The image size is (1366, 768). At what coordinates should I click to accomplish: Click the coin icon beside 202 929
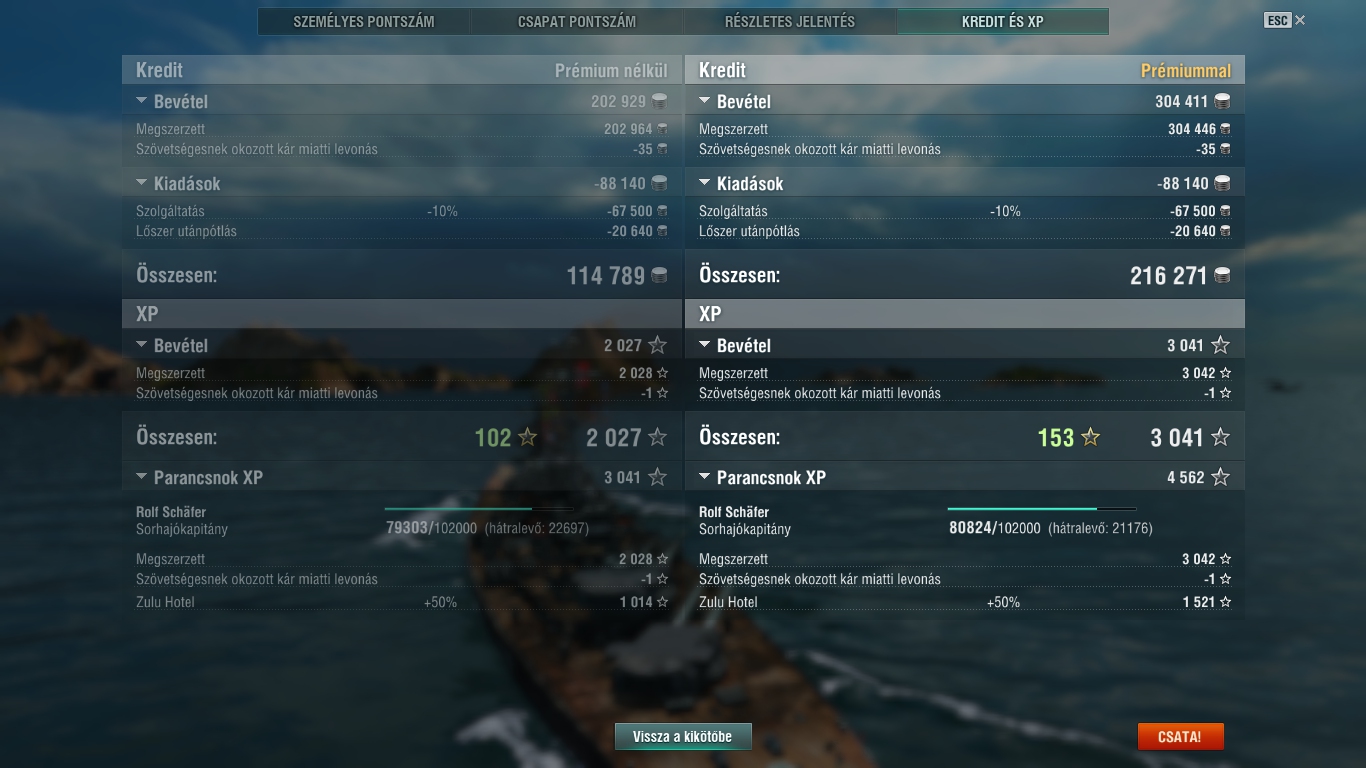pos(658,101)
